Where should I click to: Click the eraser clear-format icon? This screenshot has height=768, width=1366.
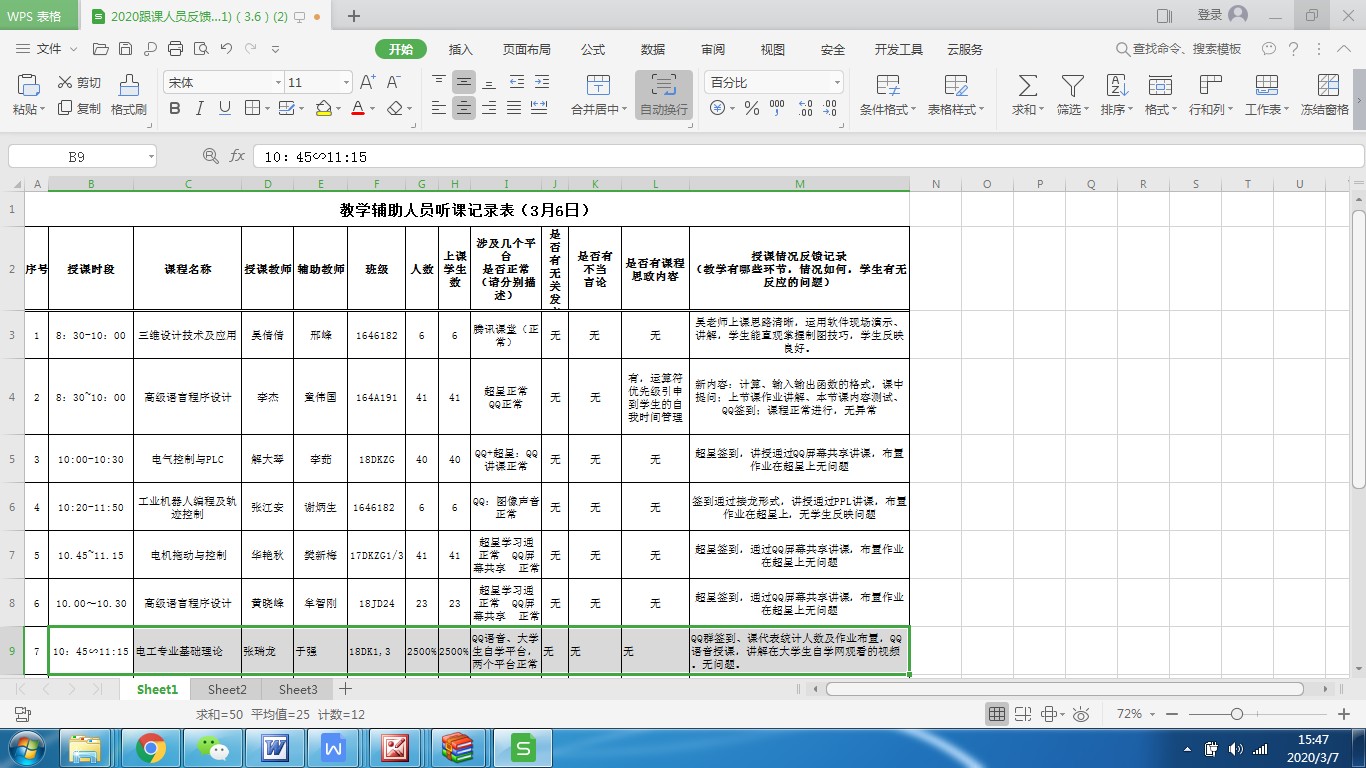395,108
